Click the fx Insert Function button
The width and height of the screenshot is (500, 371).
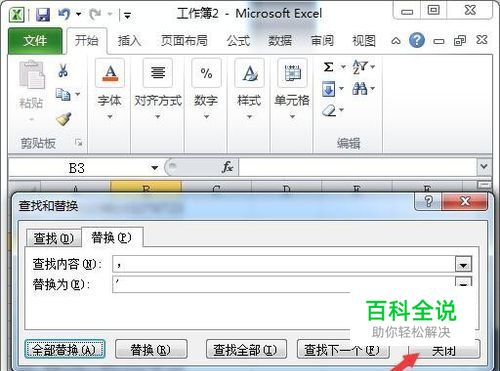[227, 167]
